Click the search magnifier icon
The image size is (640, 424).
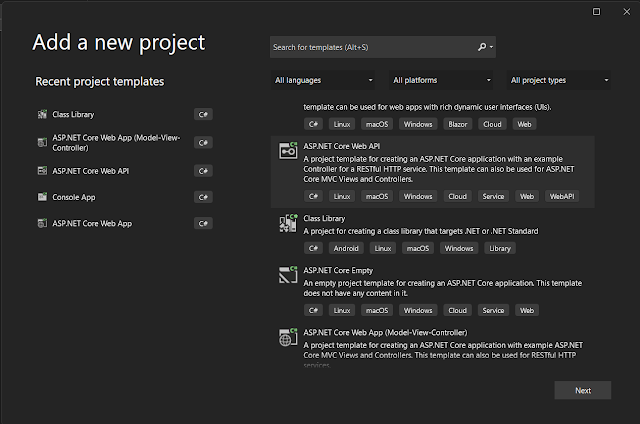(482, 47)
